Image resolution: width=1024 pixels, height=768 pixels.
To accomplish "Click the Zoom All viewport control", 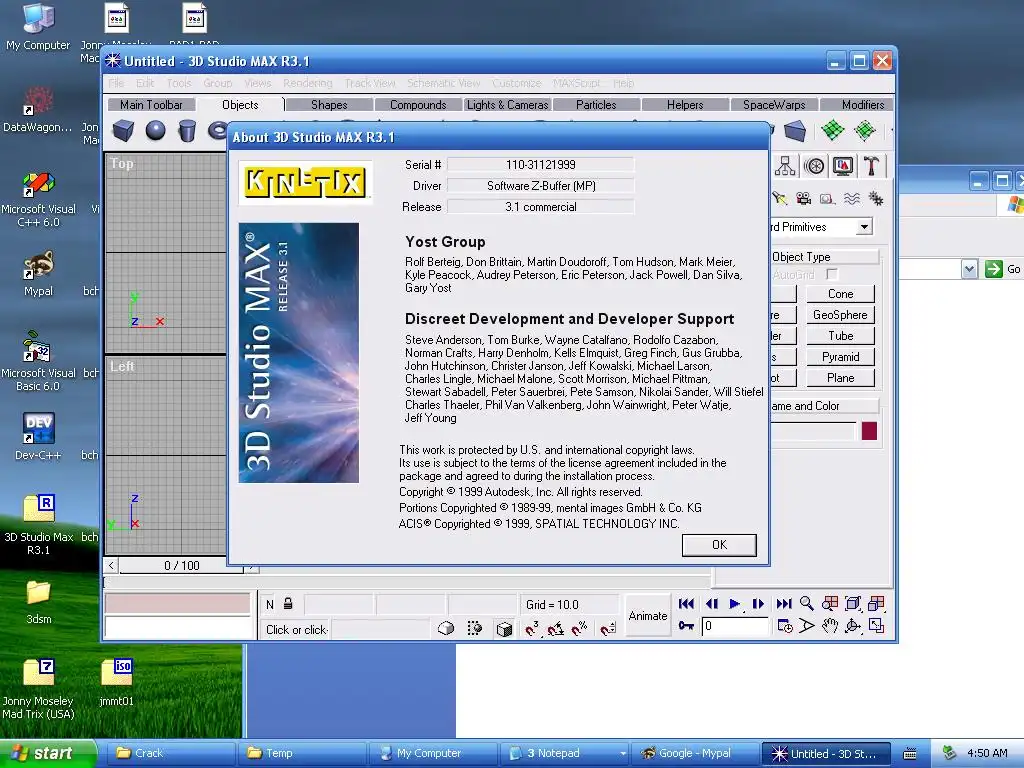I will tap(830, 603).
